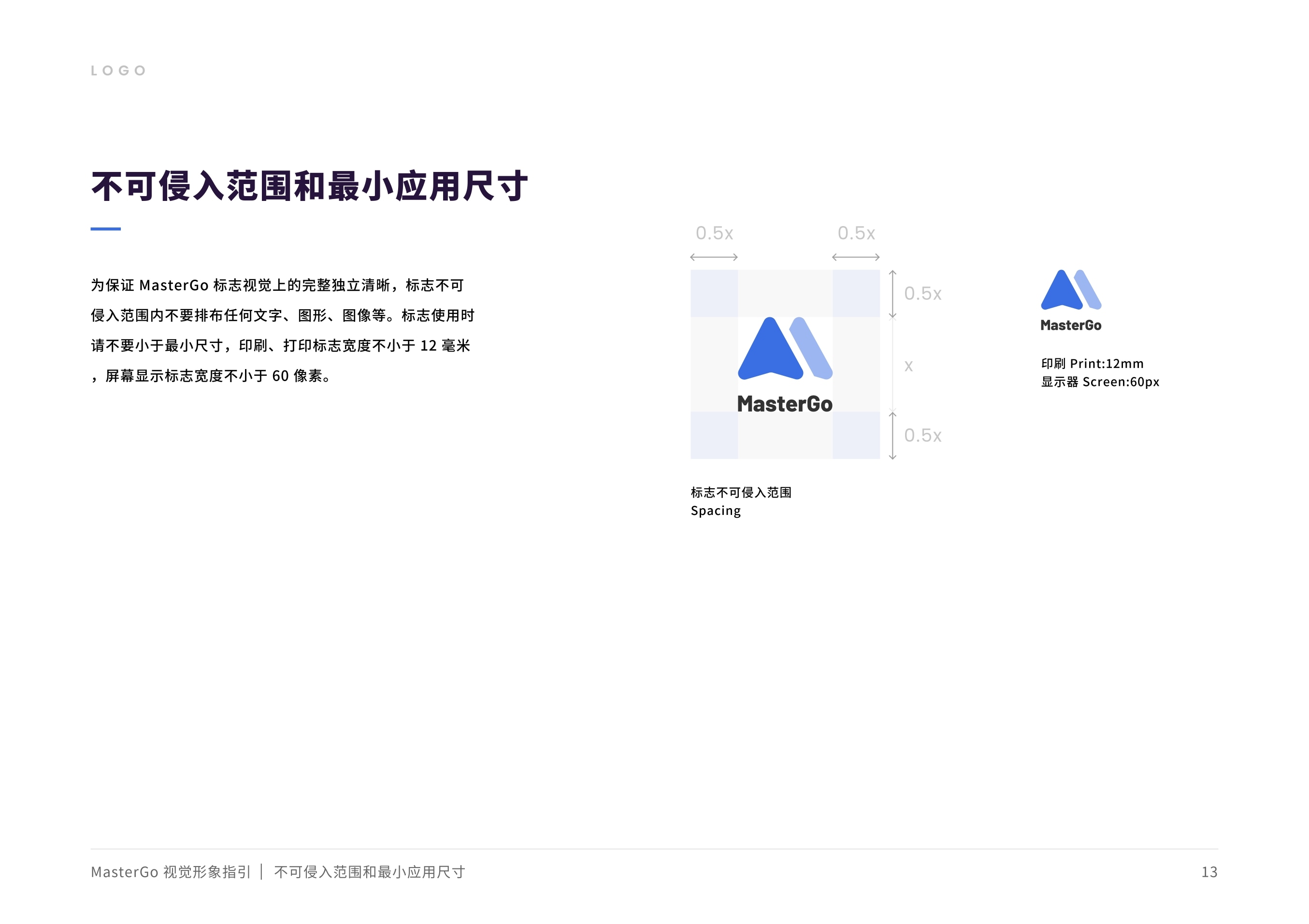Click the top-left 0.5x spacing label
Screen dimensions: 1309x924
pyautogui.click(x=714, y=233)
